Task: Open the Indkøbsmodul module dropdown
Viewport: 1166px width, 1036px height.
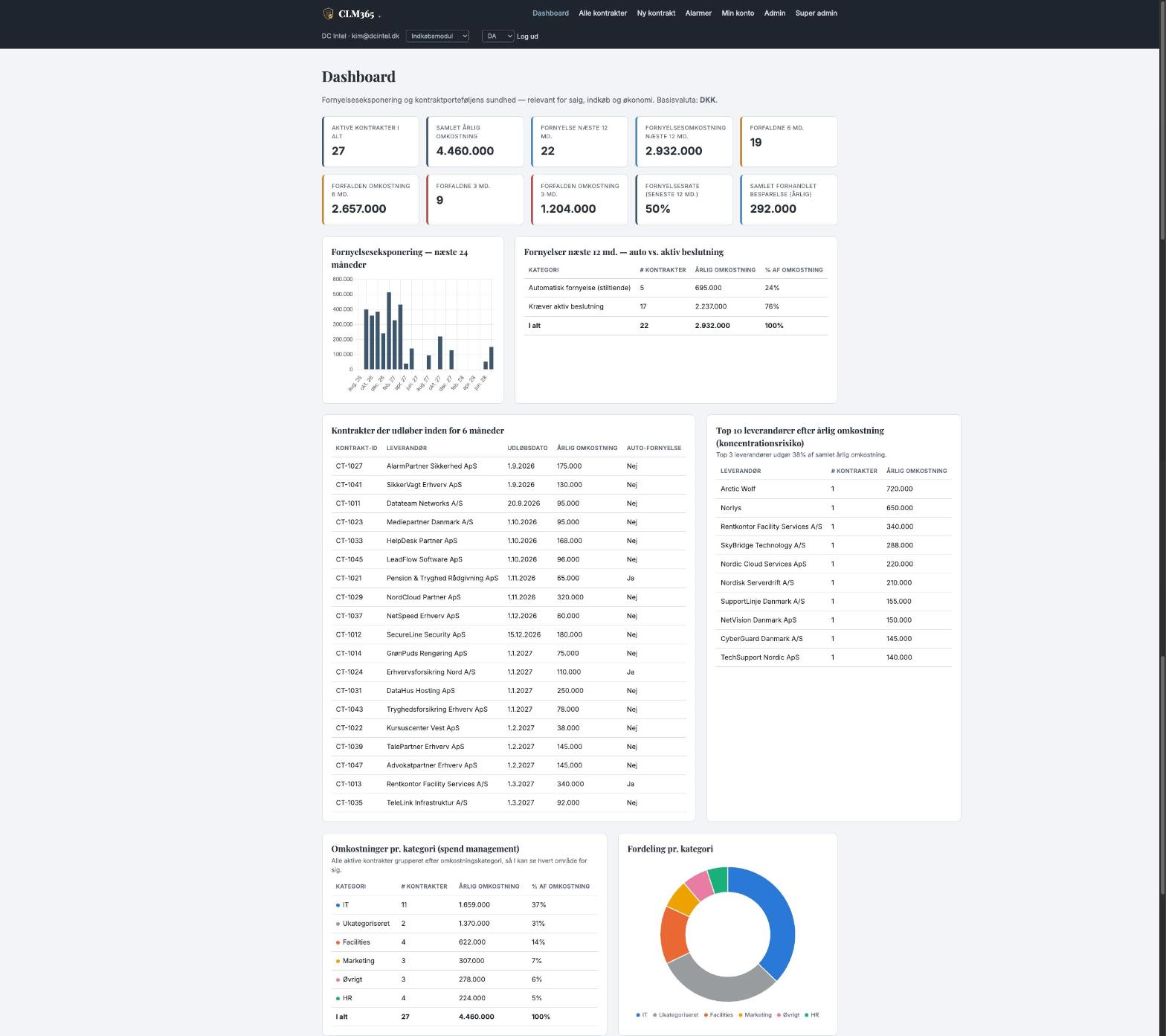Action: tap(437, 36)
